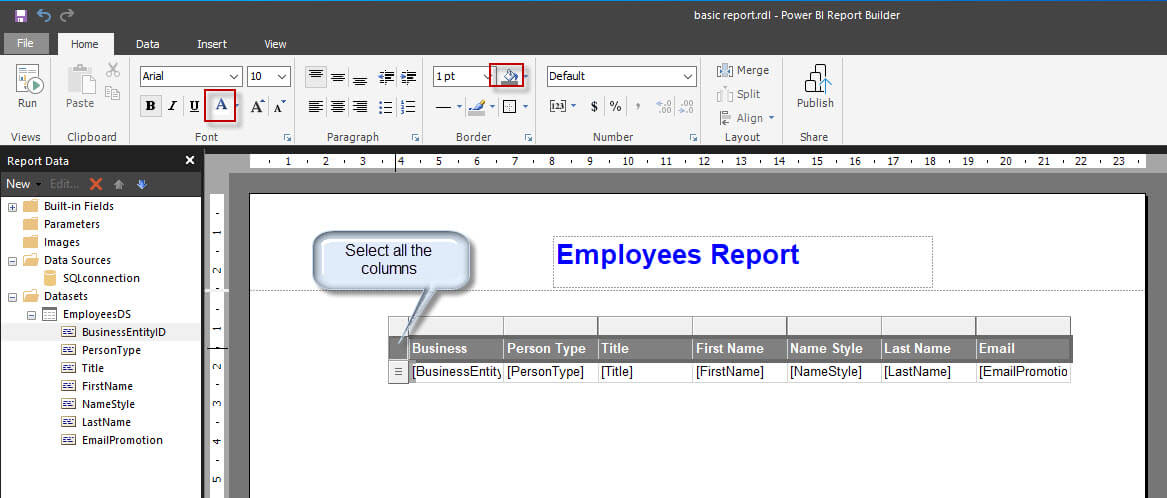The width and height of the screenshot is (1167, 498).
Task: Select the SQLconnection data source
Action: click(x=101, y=278)
